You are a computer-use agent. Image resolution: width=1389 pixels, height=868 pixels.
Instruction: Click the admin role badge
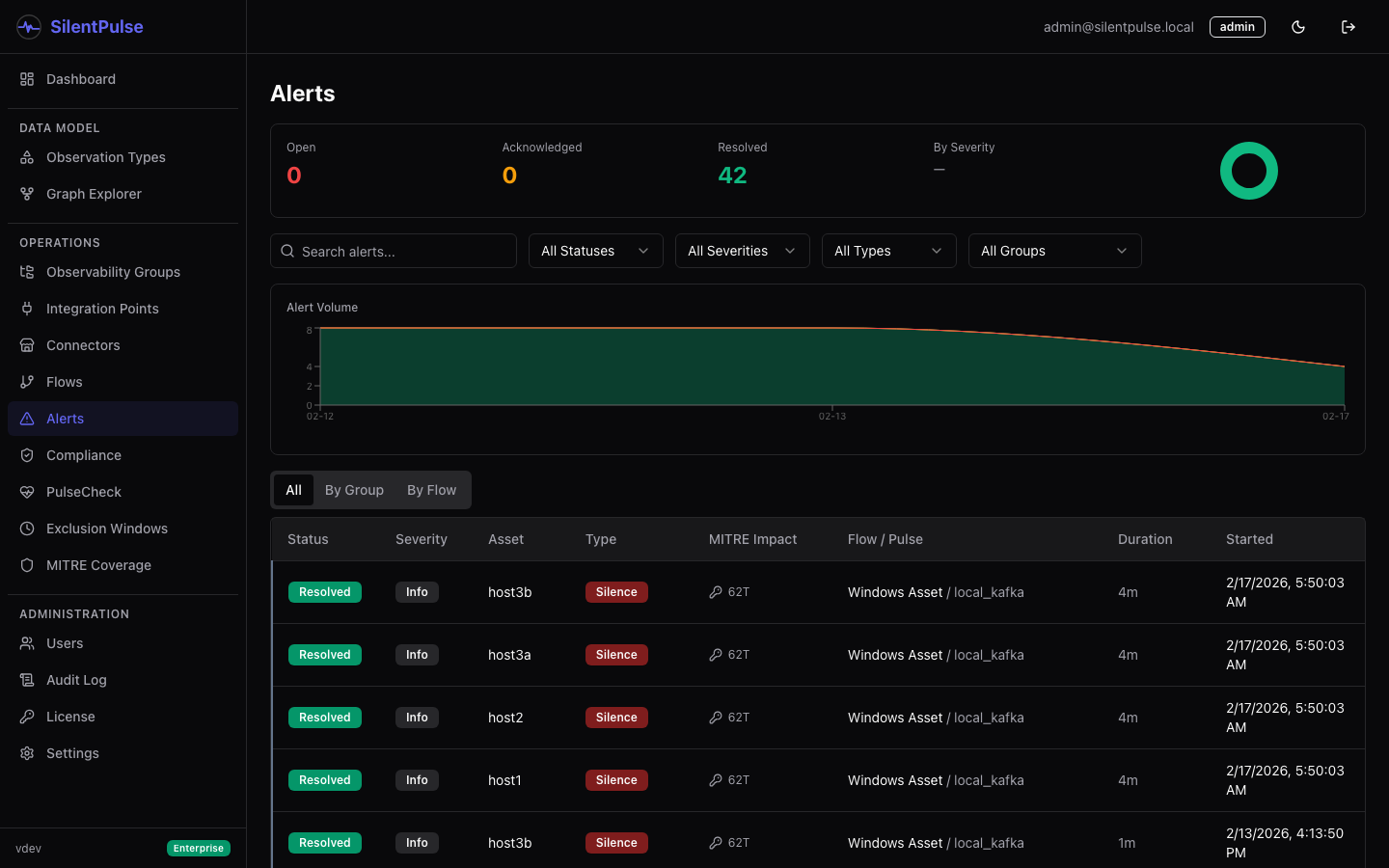click(1238, 27)
